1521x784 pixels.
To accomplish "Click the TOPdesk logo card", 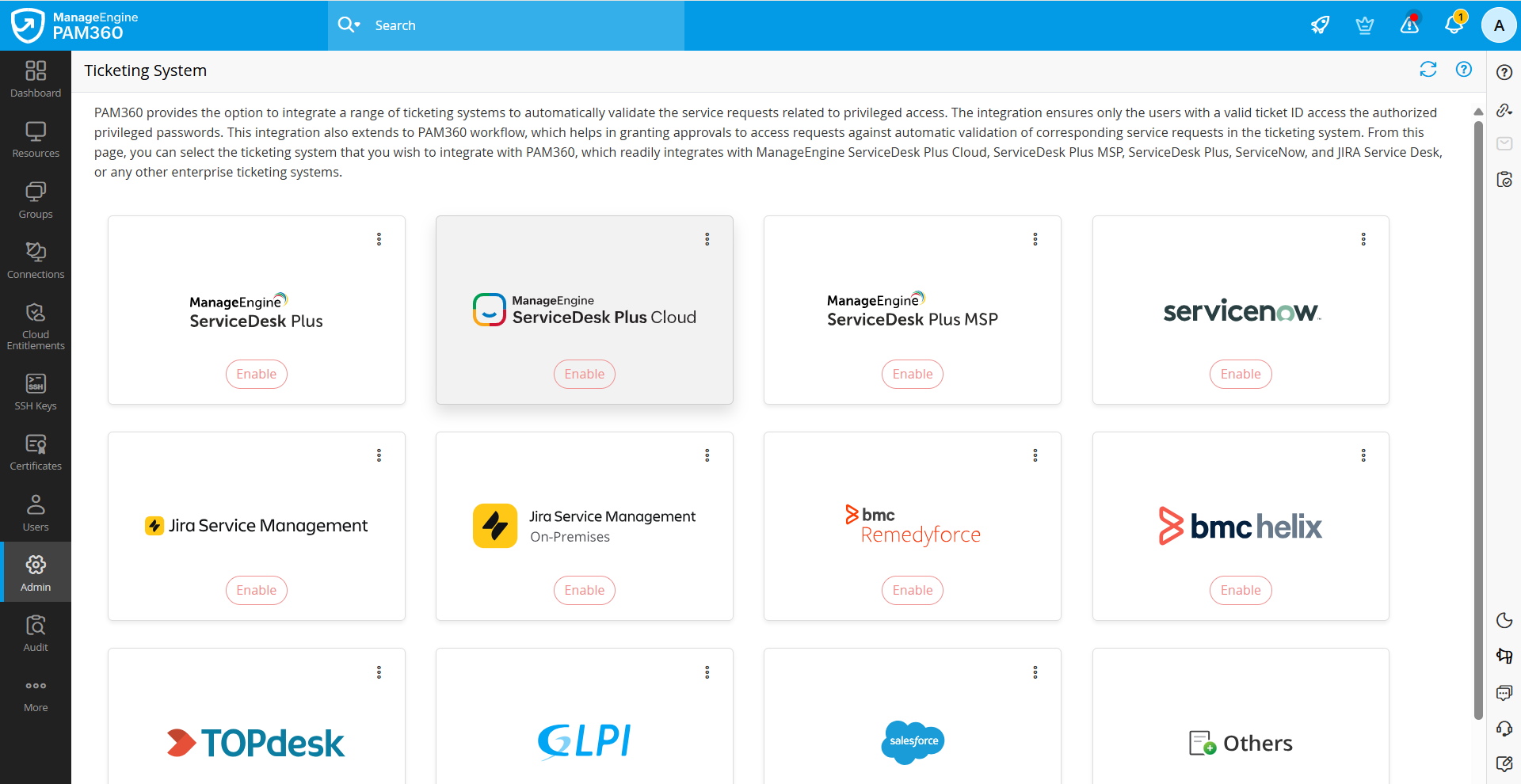I will [x=257, y=743].
